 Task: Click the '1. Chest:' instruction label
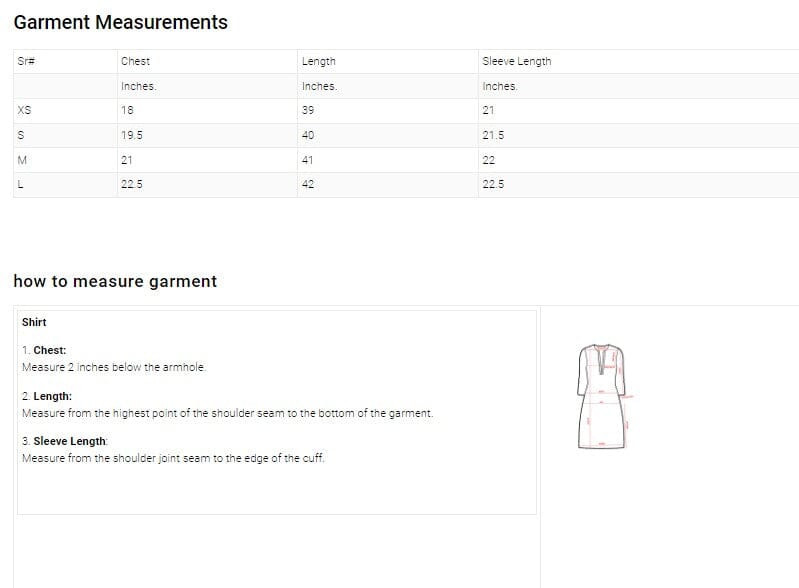coord(44,351)
